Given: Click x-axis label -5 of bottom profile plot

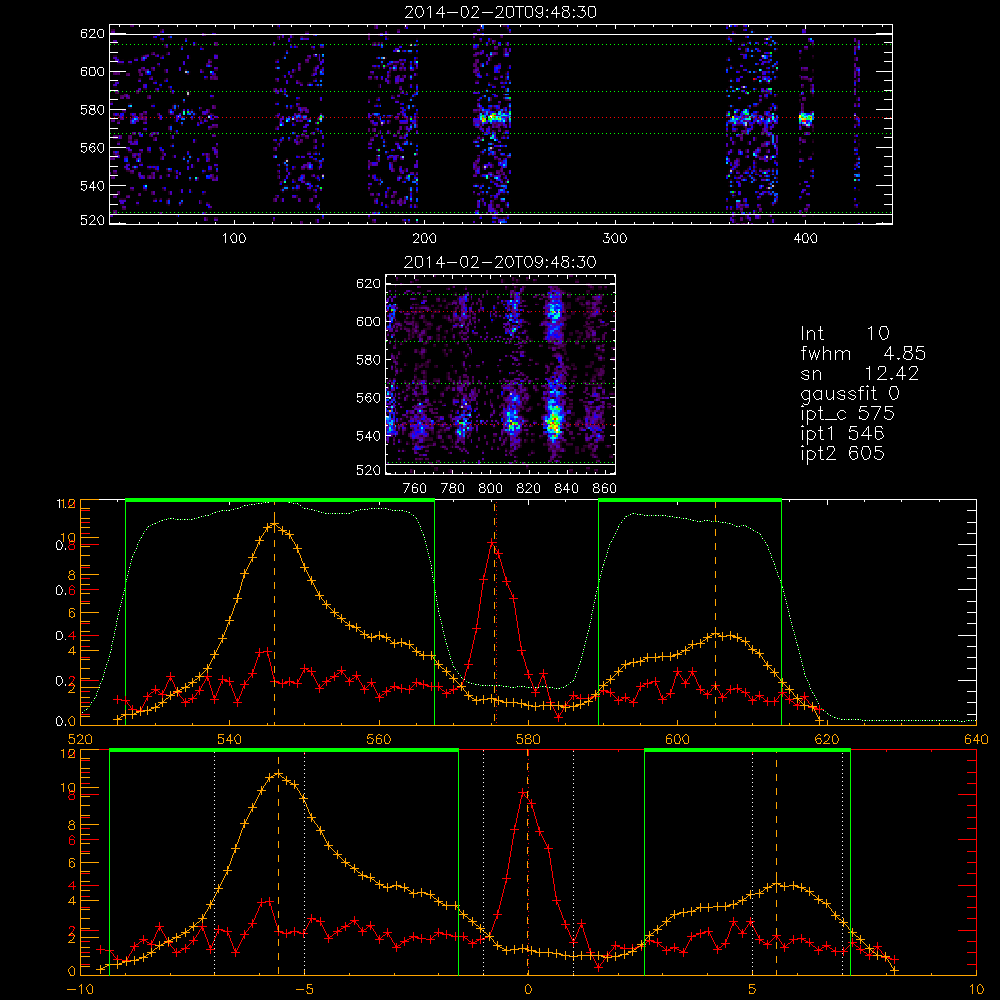Looking at the screenshot, I should click(x=305, y=990).
